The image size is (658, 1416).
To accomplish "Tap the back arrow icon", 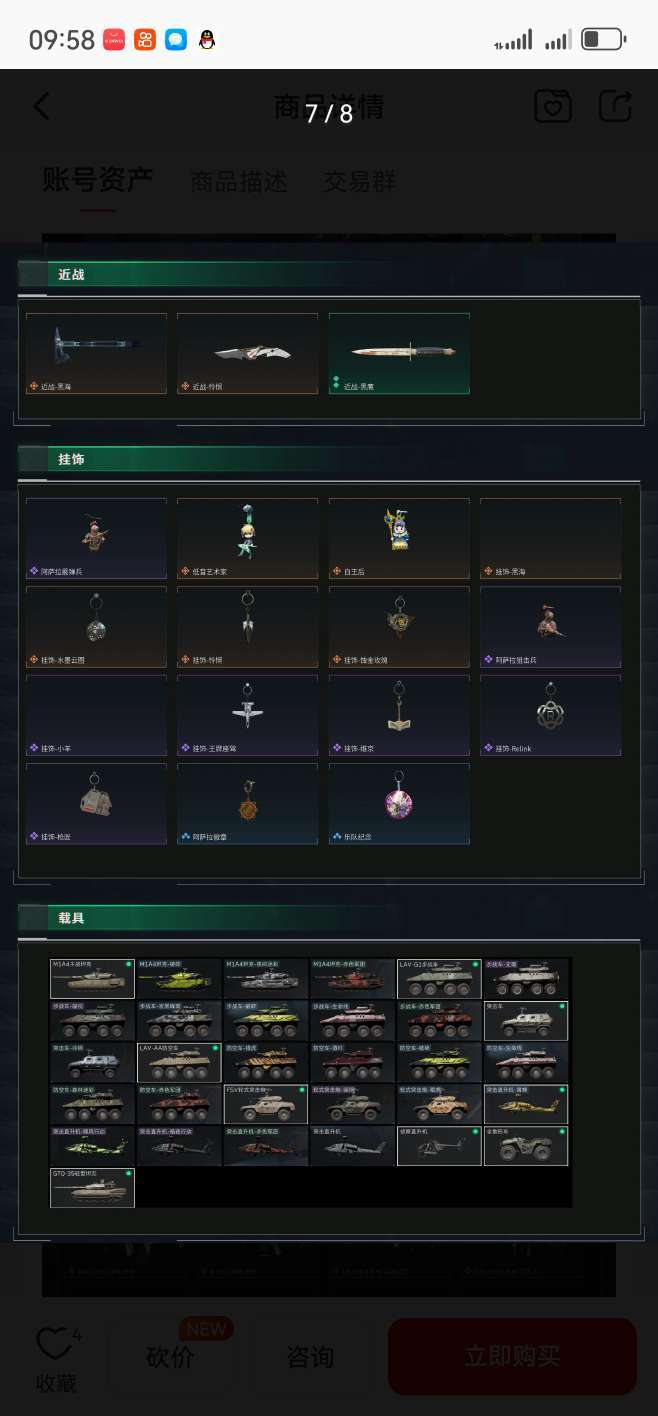I will [42, 106].
